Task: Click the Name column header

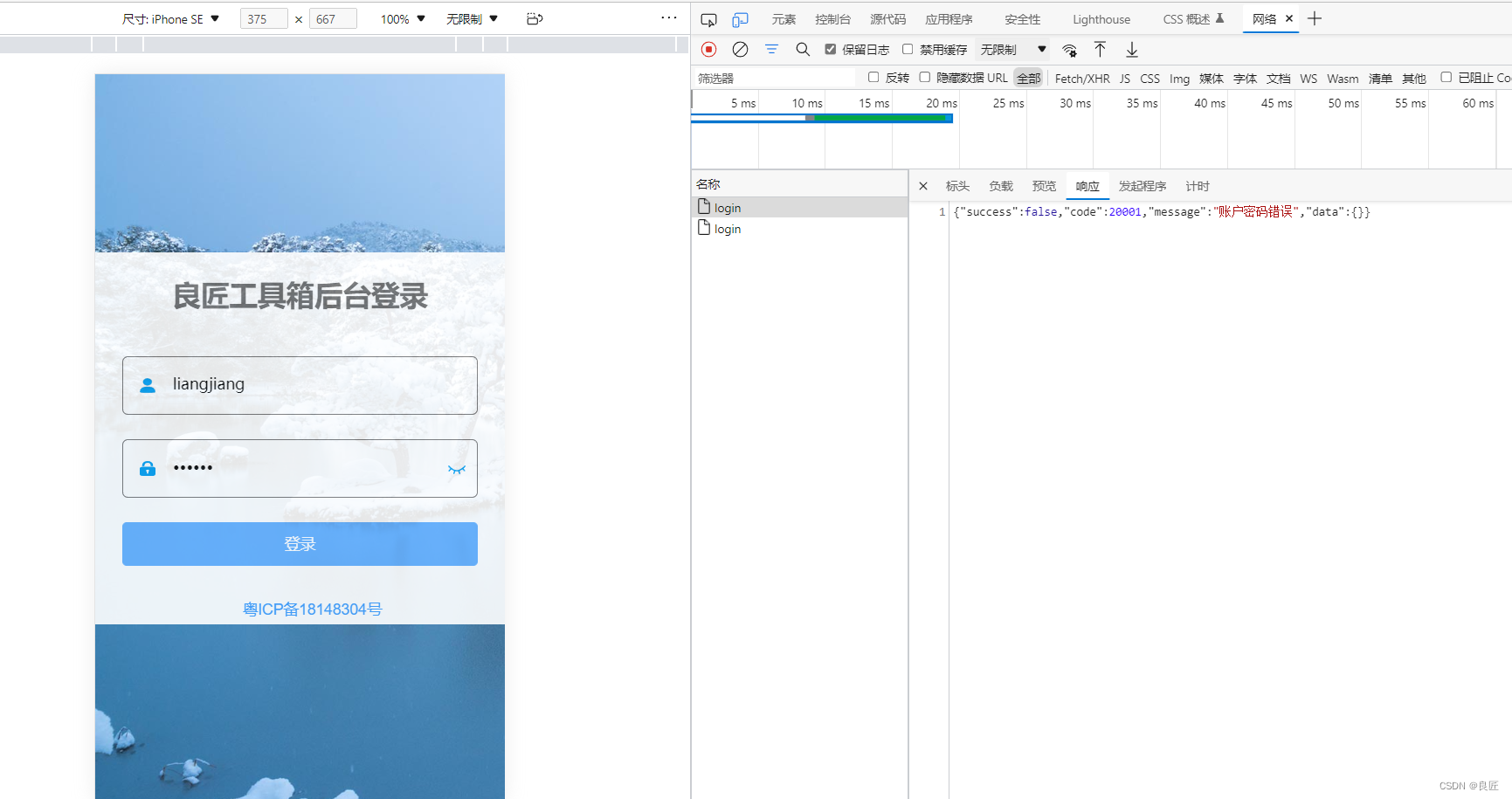Action: click(x=799, y=184)
